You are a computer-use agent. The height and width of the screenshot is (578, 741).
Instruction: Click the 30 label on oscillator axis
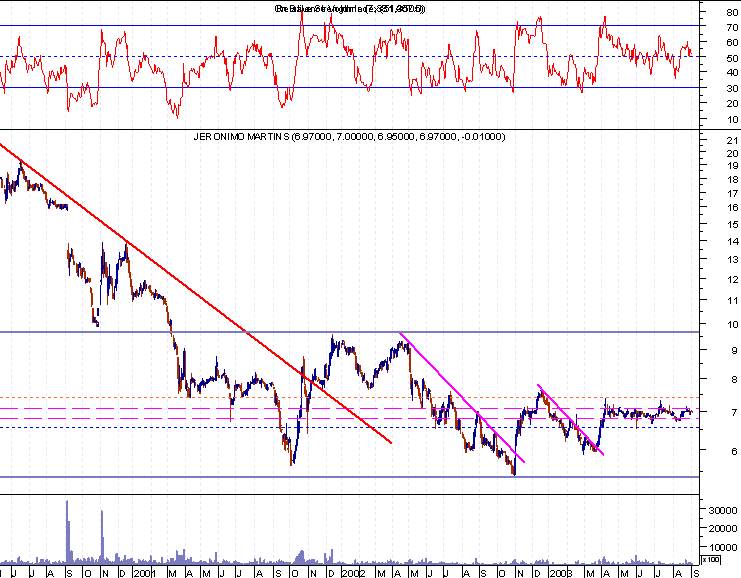coord(732,88)
